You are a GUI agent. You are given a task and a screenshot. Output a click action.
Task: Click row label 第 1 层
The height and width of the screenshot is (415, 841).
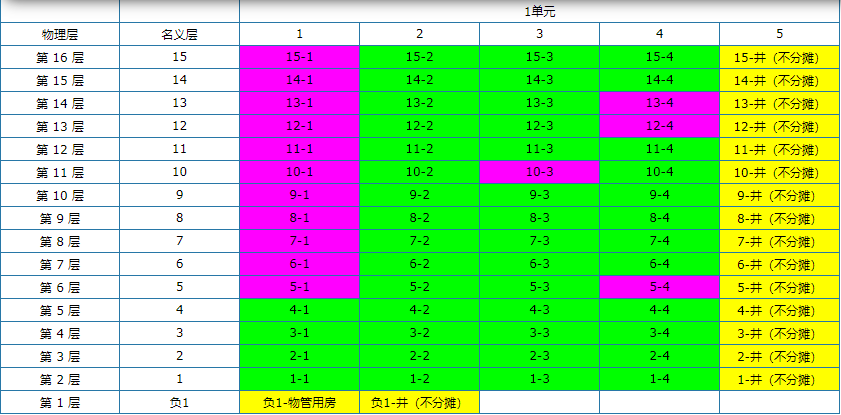[x=60, y=402]
